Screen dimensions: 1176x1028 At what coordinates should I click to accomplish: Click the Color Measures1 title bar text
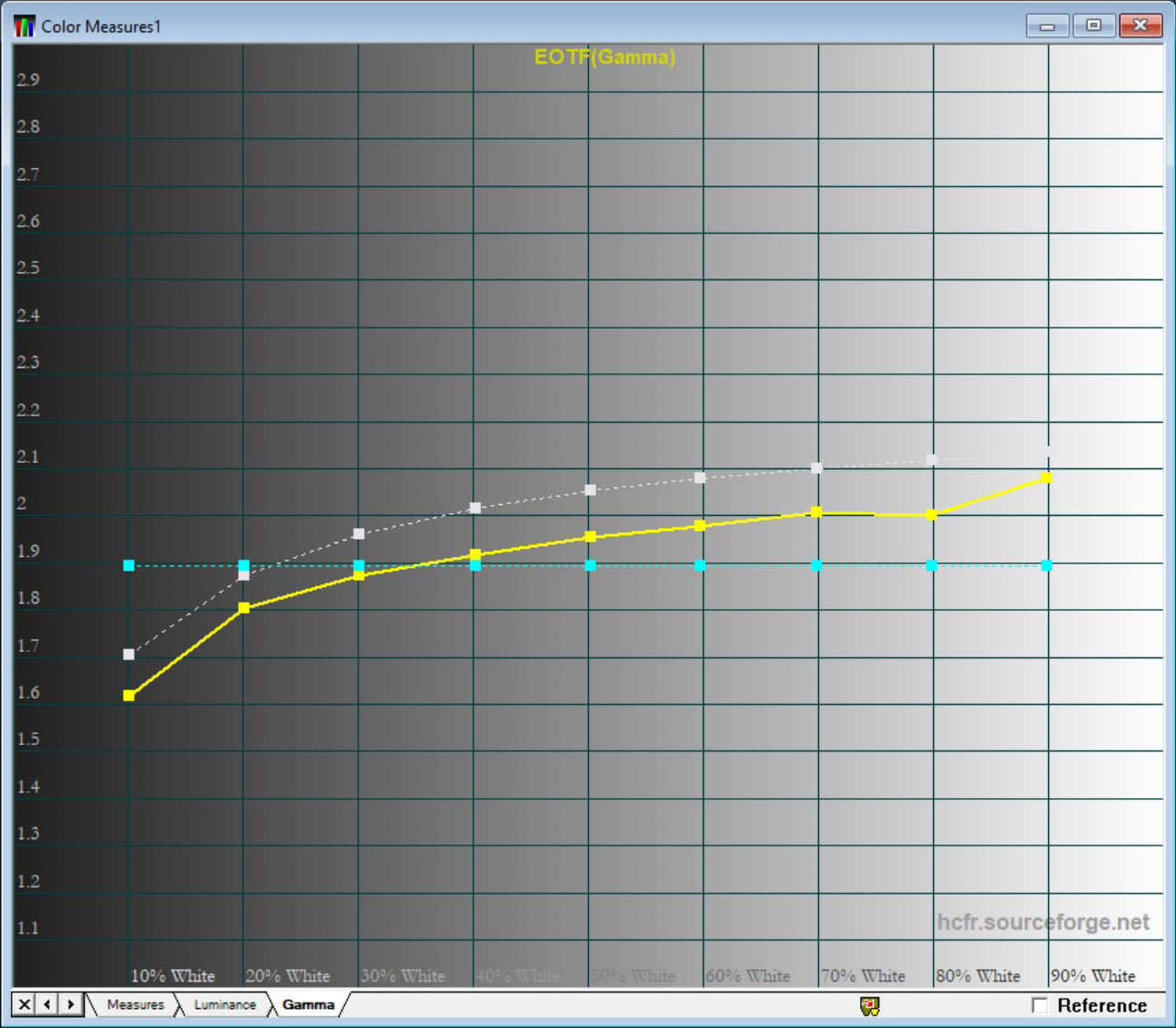point(100,26)
